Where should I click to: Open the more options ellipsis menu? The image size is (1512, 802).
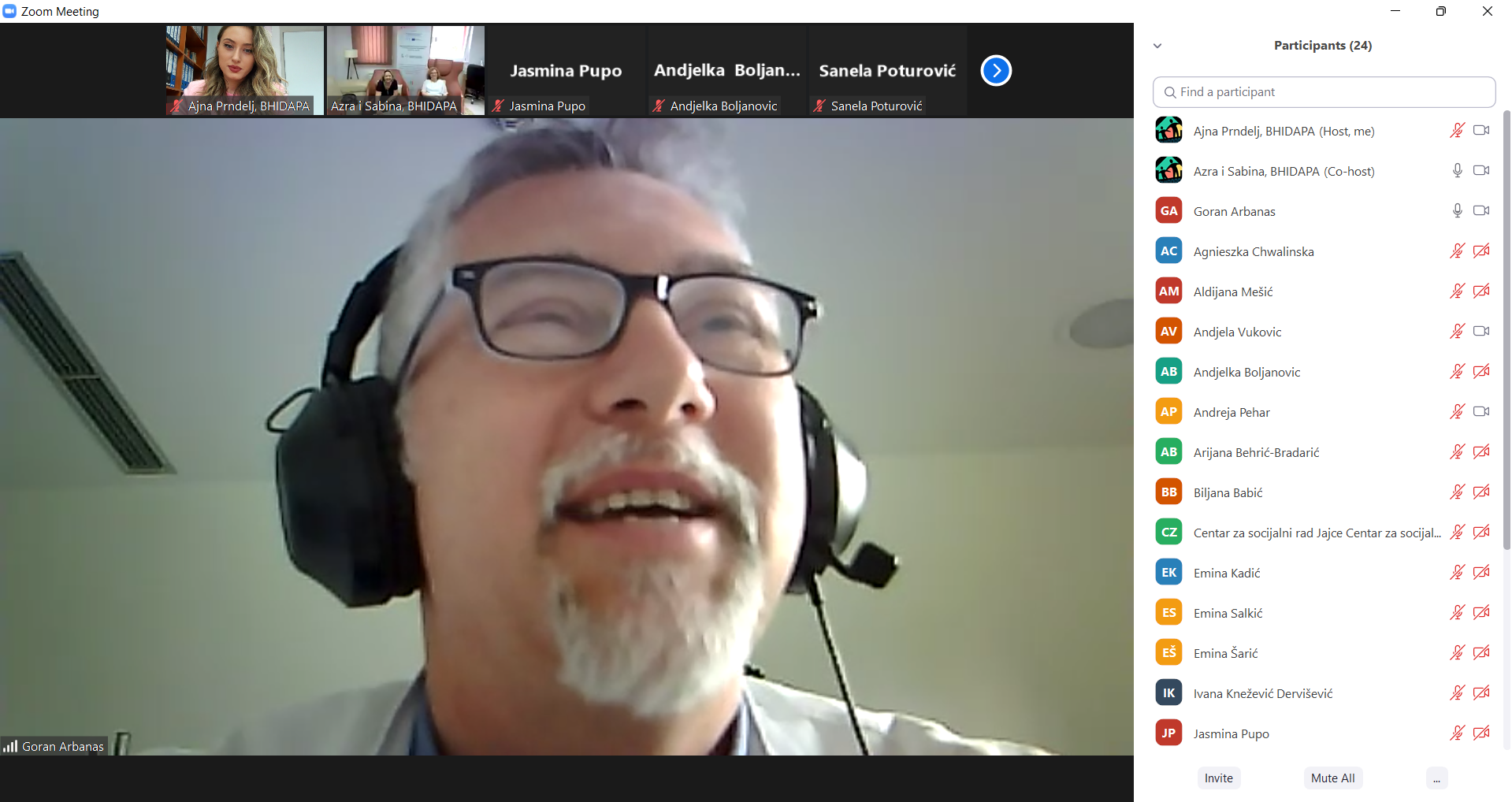1436,778
